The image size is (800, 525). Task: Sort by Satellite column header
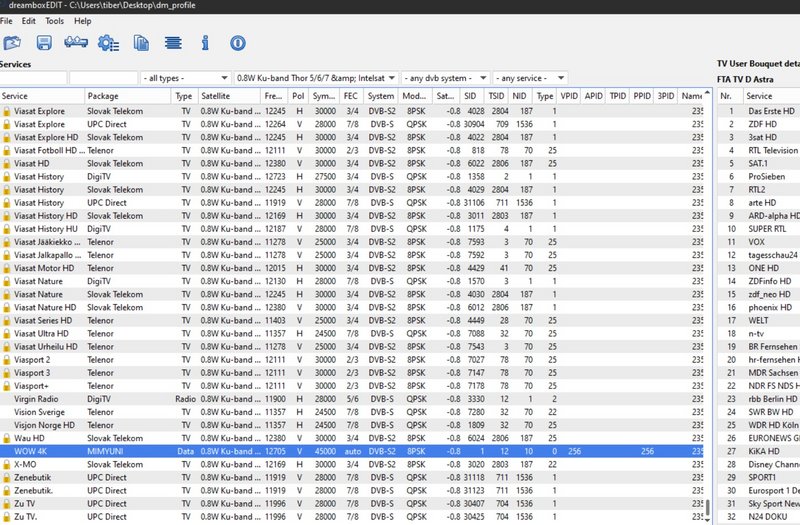click(230, 96)
